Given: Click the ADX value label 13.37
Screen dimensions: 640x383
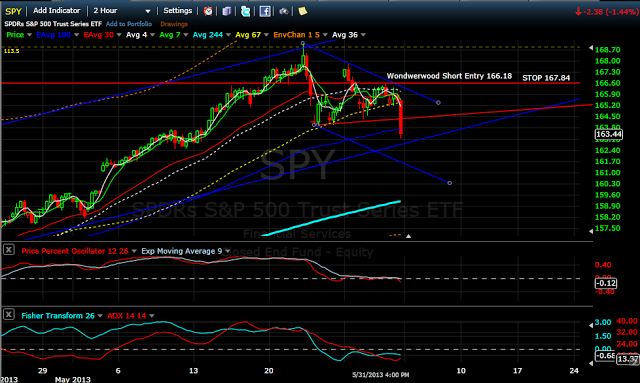Looking at the screenshot, I should [x=628, y=359].
